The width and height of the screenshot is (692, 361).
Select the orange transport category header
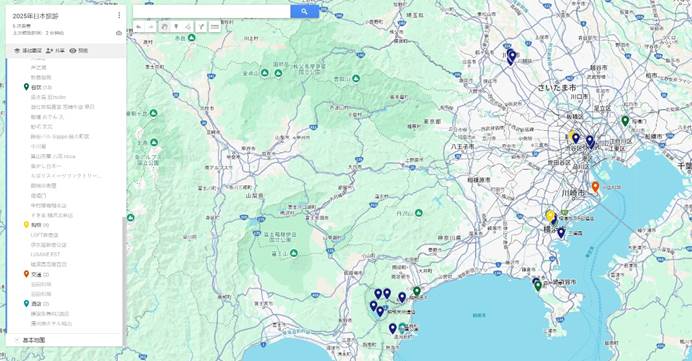point(36,275)
